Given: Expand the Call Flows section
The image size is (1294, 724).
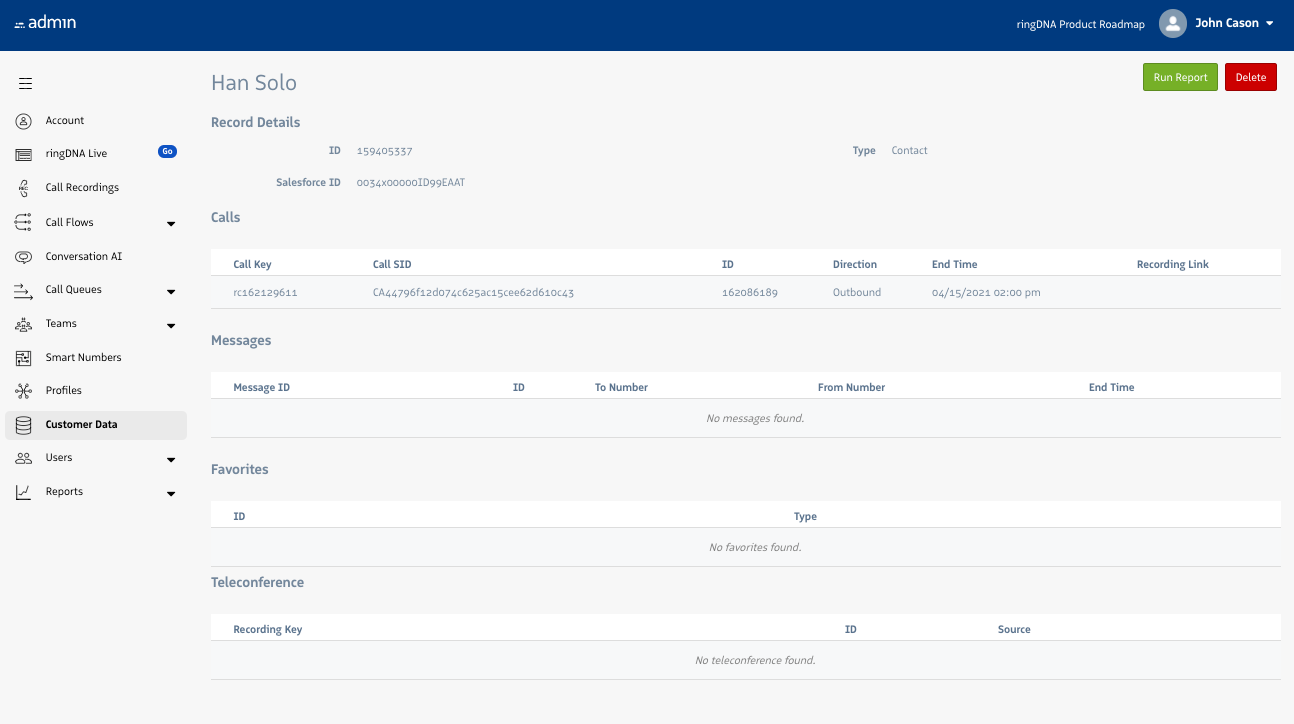Looking at the screenshot, I should coord(171,222).
